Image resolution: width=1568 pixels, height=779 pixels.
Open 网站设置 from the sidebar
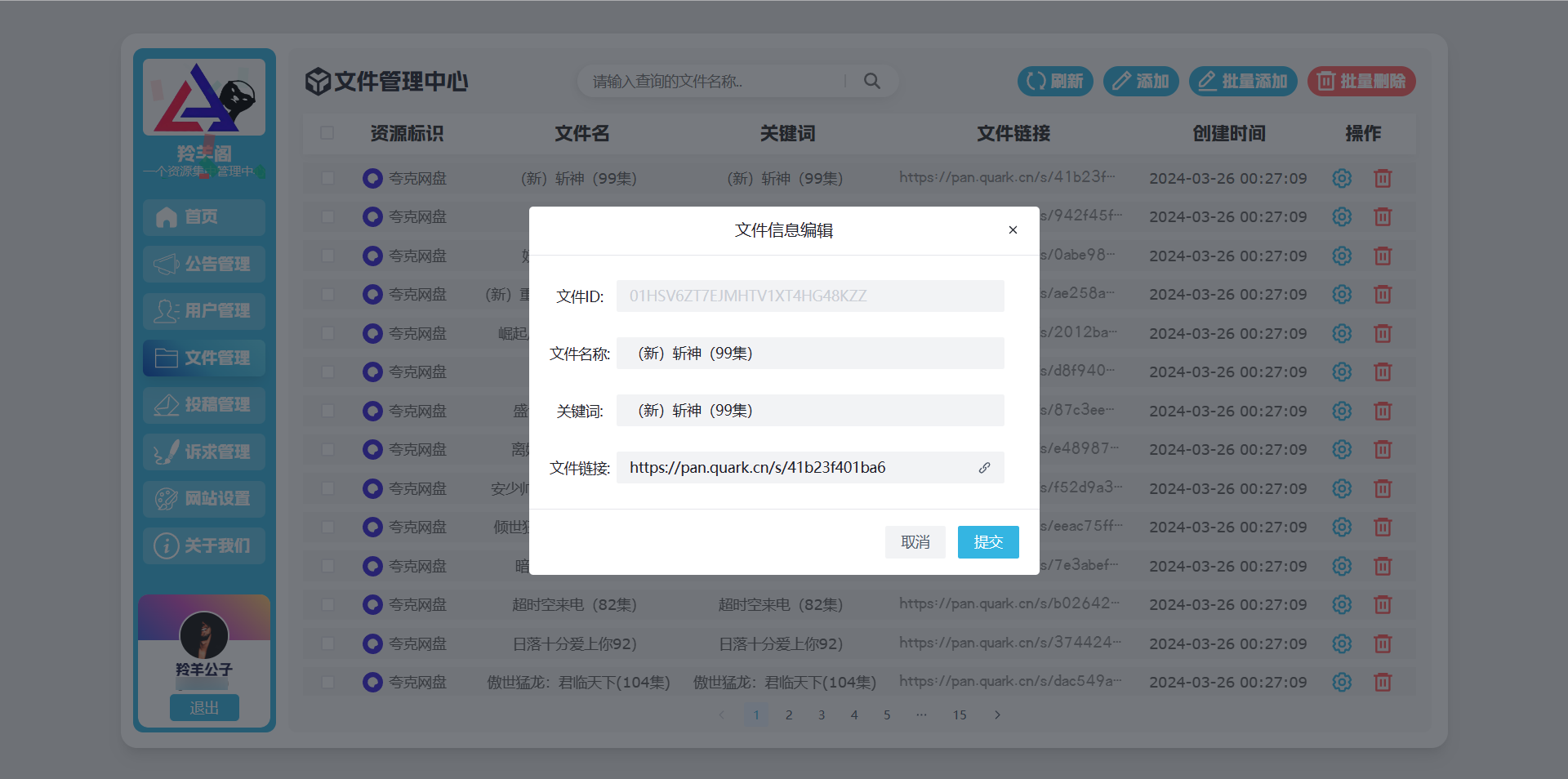203,499
